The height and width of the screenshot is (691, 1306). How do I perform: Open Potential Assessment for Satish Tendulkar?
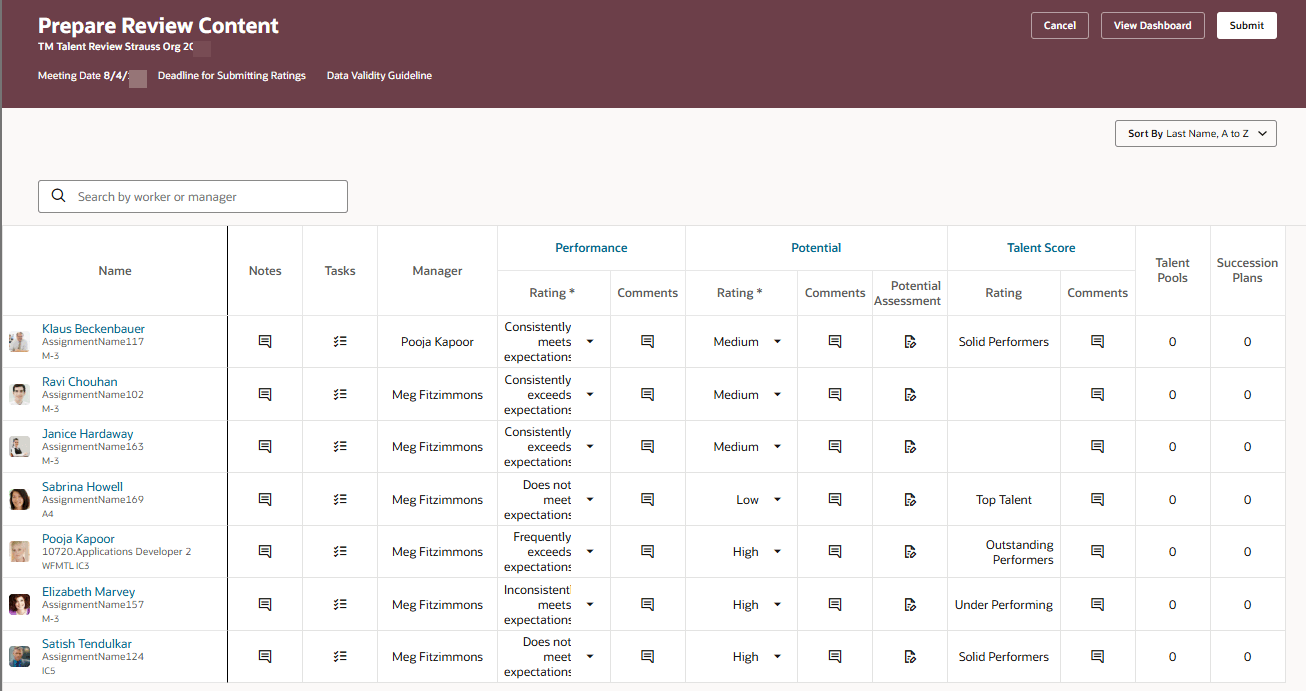(x=910, y=656)
